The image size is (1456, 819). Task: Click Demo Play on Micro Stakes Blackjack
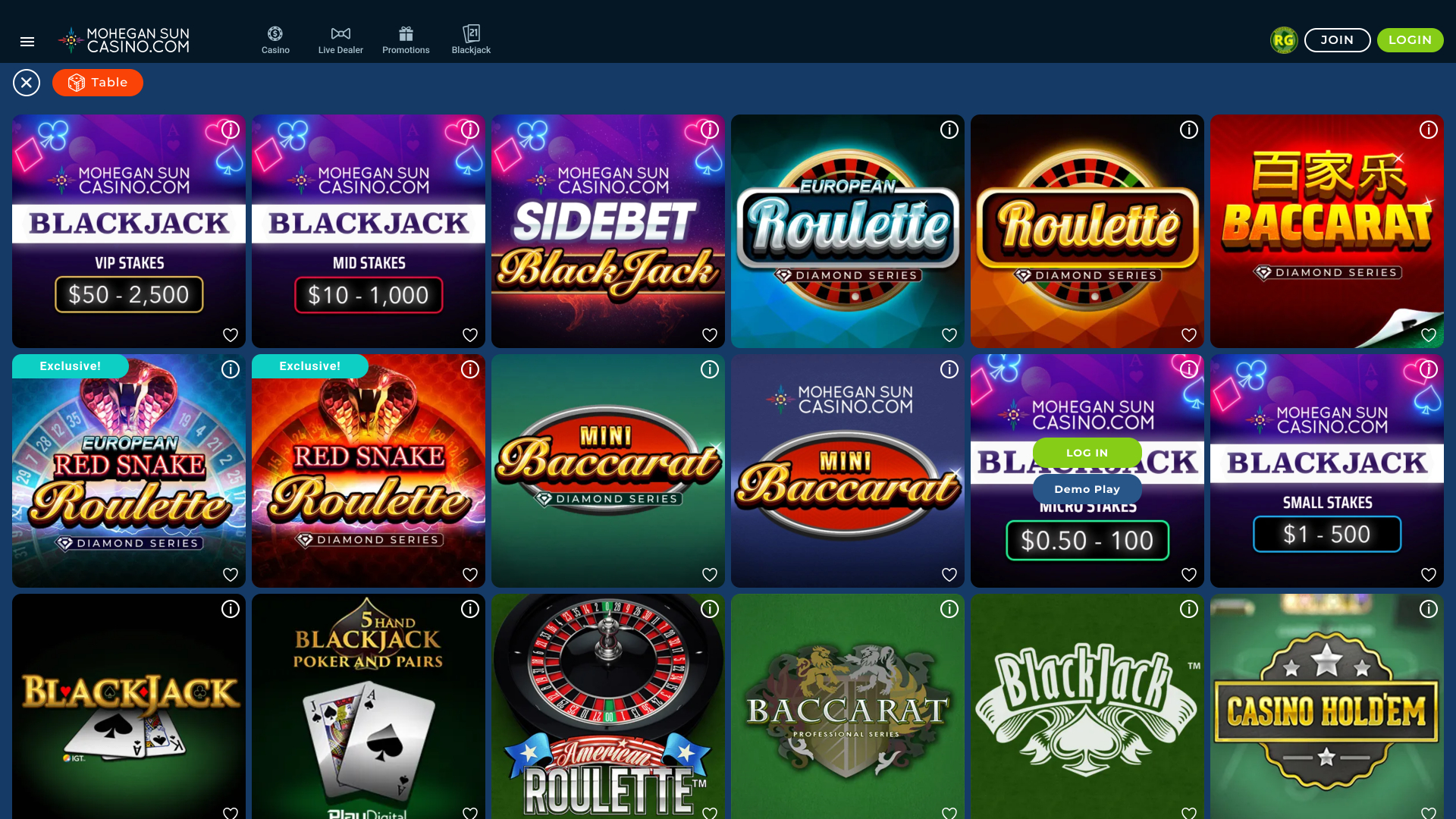[x=1087, y=489]
